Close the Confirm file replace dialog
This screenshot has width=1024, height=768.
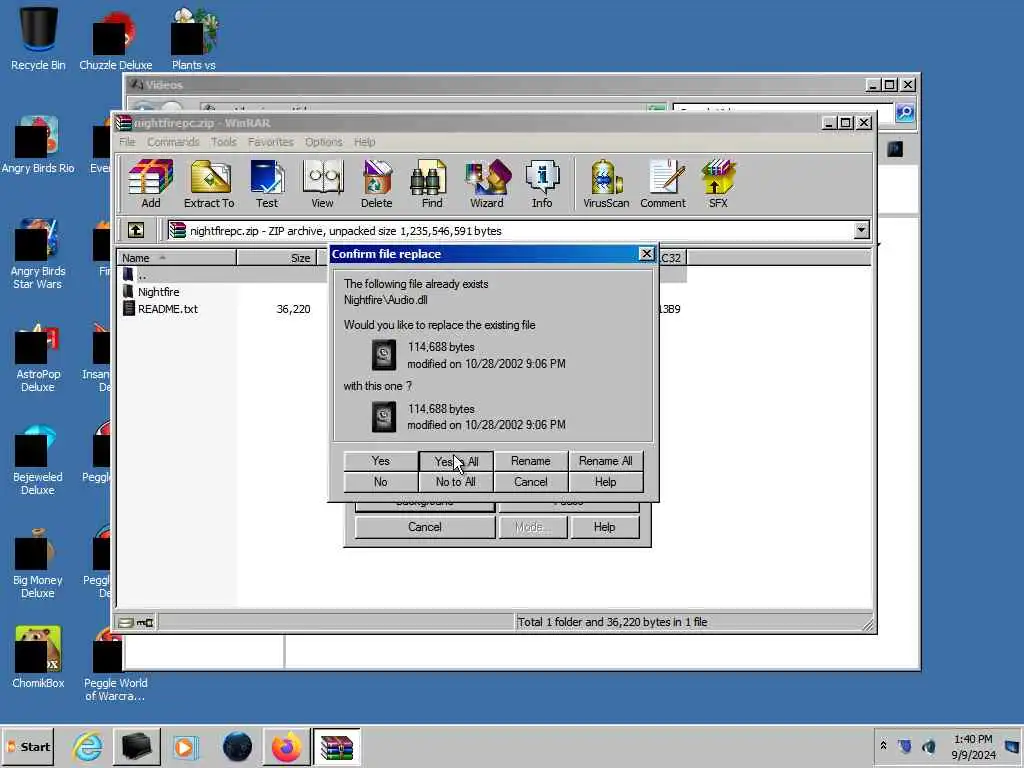coord(647,253)
